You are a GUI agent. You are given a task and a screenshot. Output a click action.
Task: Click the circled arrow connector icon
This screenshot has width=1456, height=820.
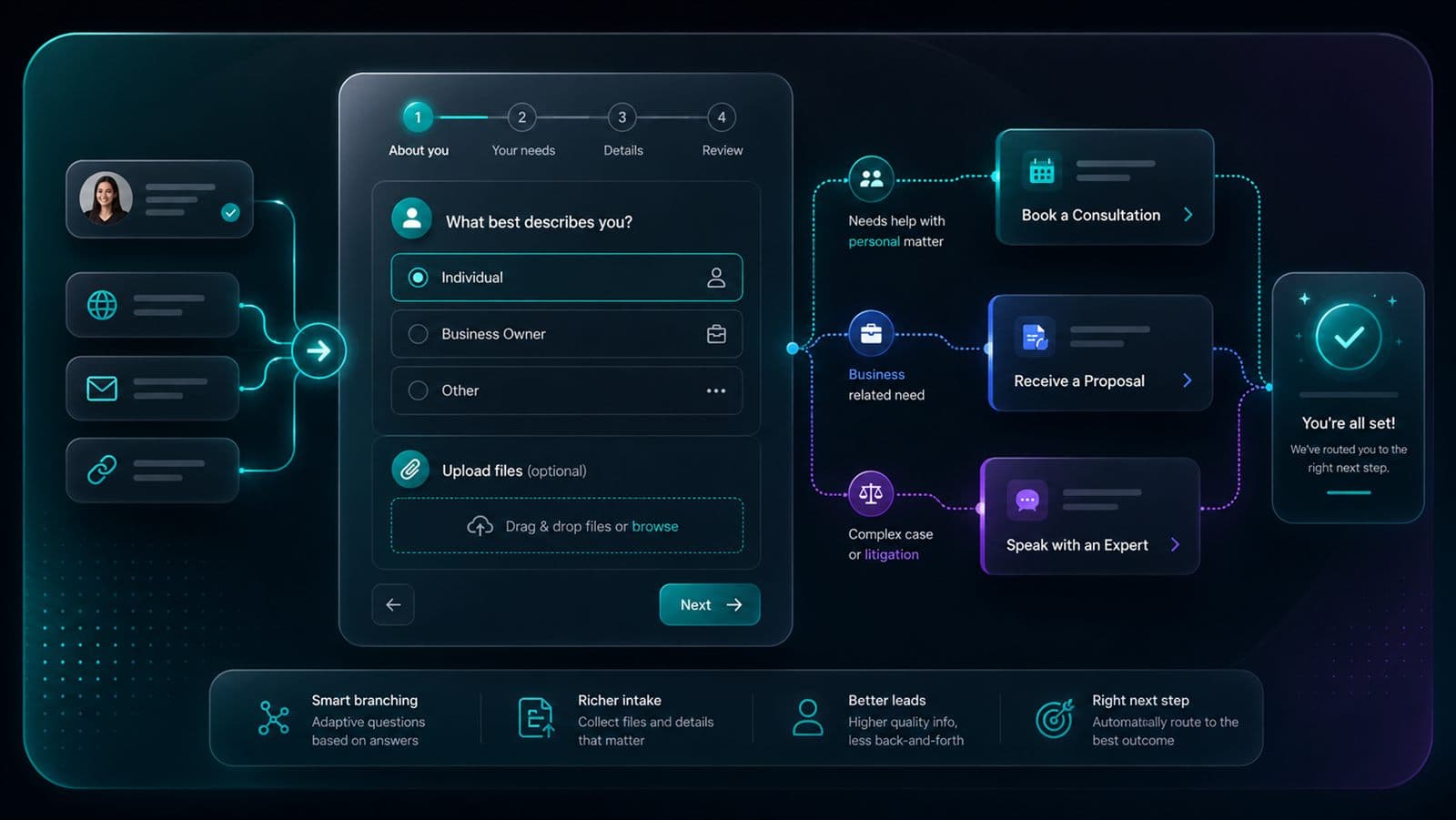[318, 350]
